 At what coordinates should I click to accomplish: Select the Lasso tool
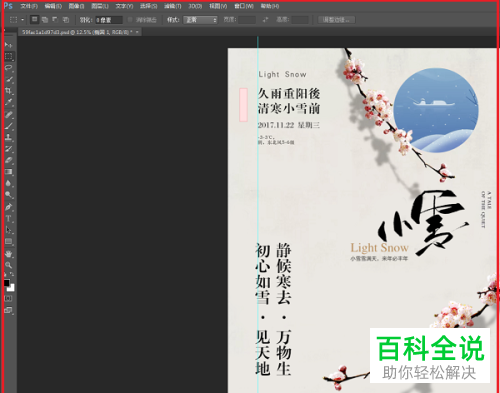[x=9, y=68]
